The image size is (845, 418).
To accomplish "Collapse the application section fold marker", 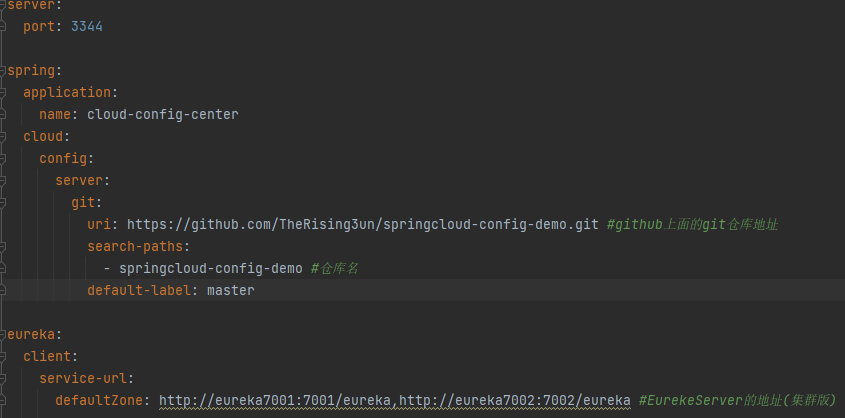I will pyautogui.click(x=4, y=93).
